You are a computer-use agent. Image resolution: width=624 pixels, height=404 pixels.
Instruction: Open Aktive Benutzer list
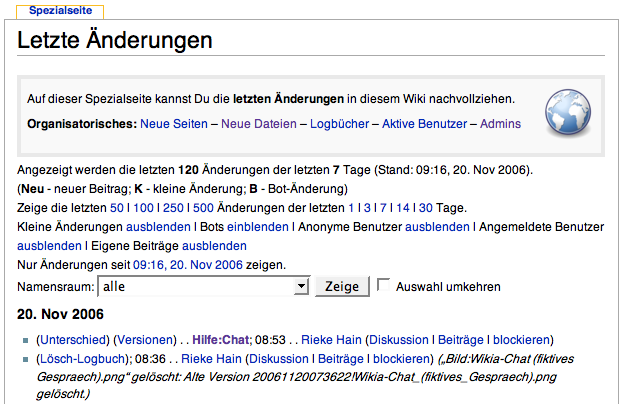pyautogui.click(x=425, y=124)
